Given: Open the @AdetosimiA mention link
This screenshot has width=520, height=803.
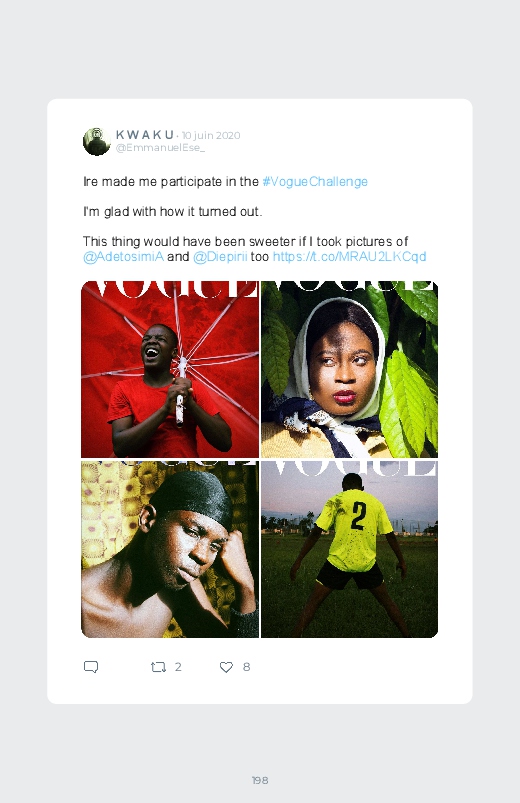Looking at the screenshot, I should (x=123, y=256).
